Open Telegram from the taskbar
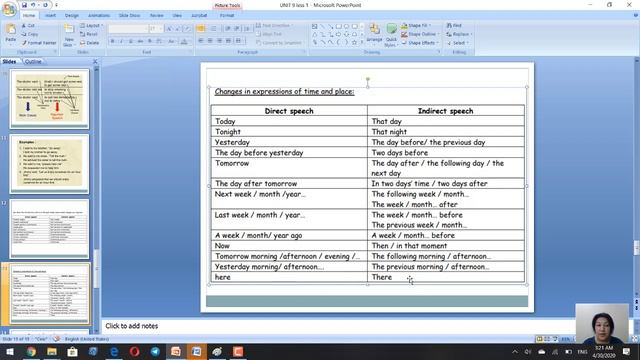The height and width of the screenshot is (360, 640). click(155, 351)
